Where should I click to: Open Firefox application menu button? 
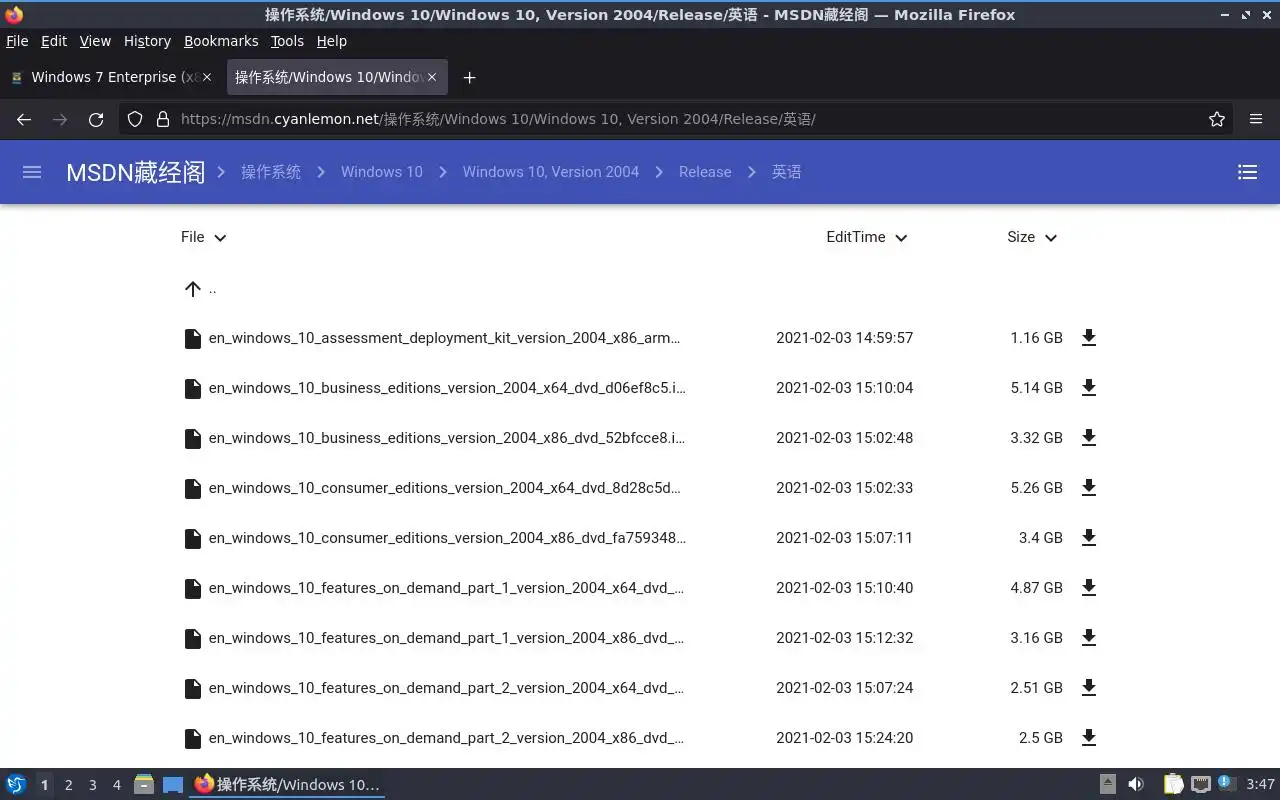click(x=1256, y=119)
